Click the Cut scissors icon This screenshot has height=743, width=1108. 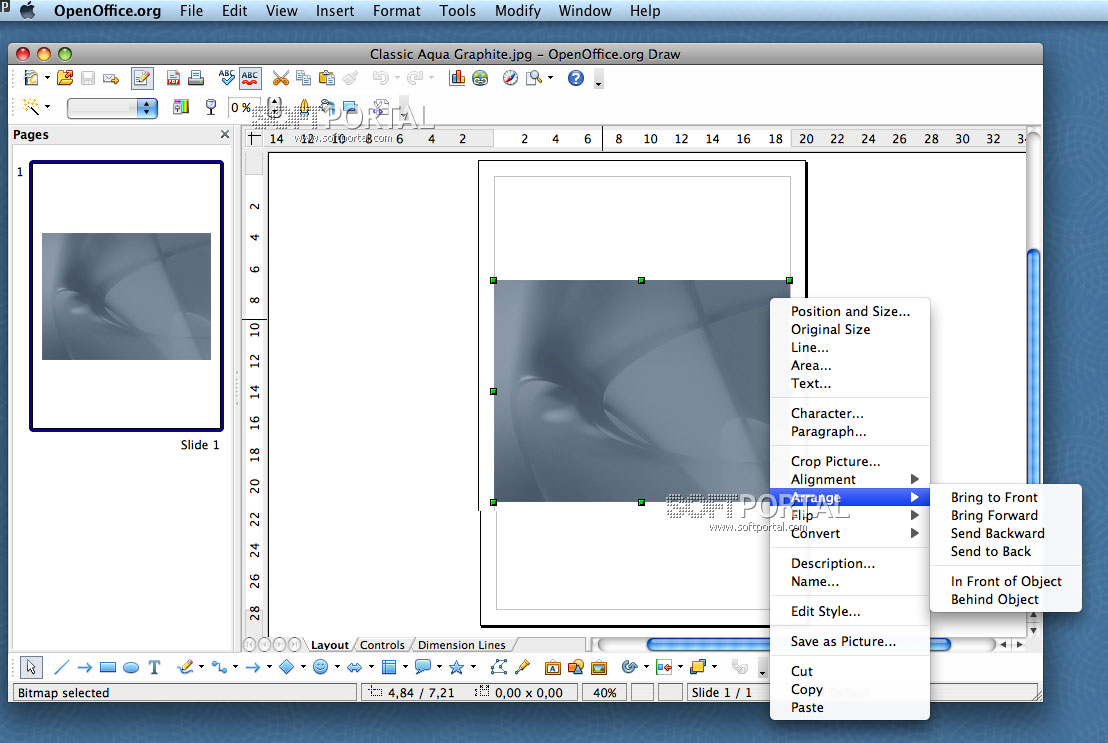280,79
